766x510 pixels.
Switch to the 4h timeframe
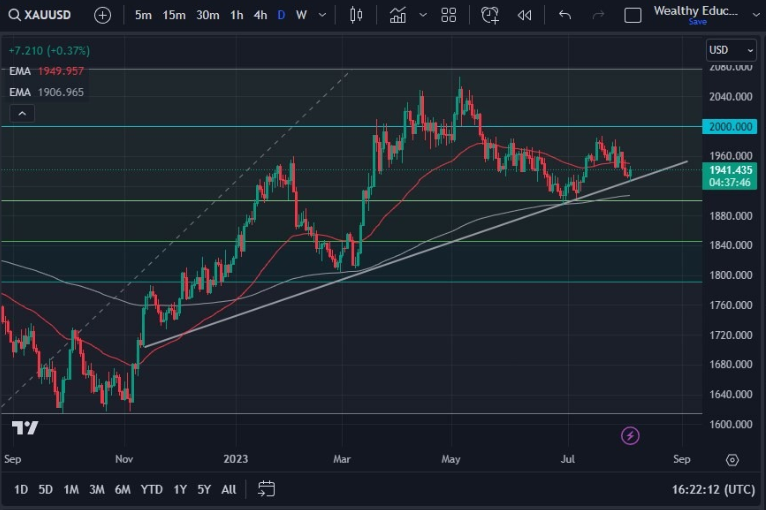(x=260, y=15)
